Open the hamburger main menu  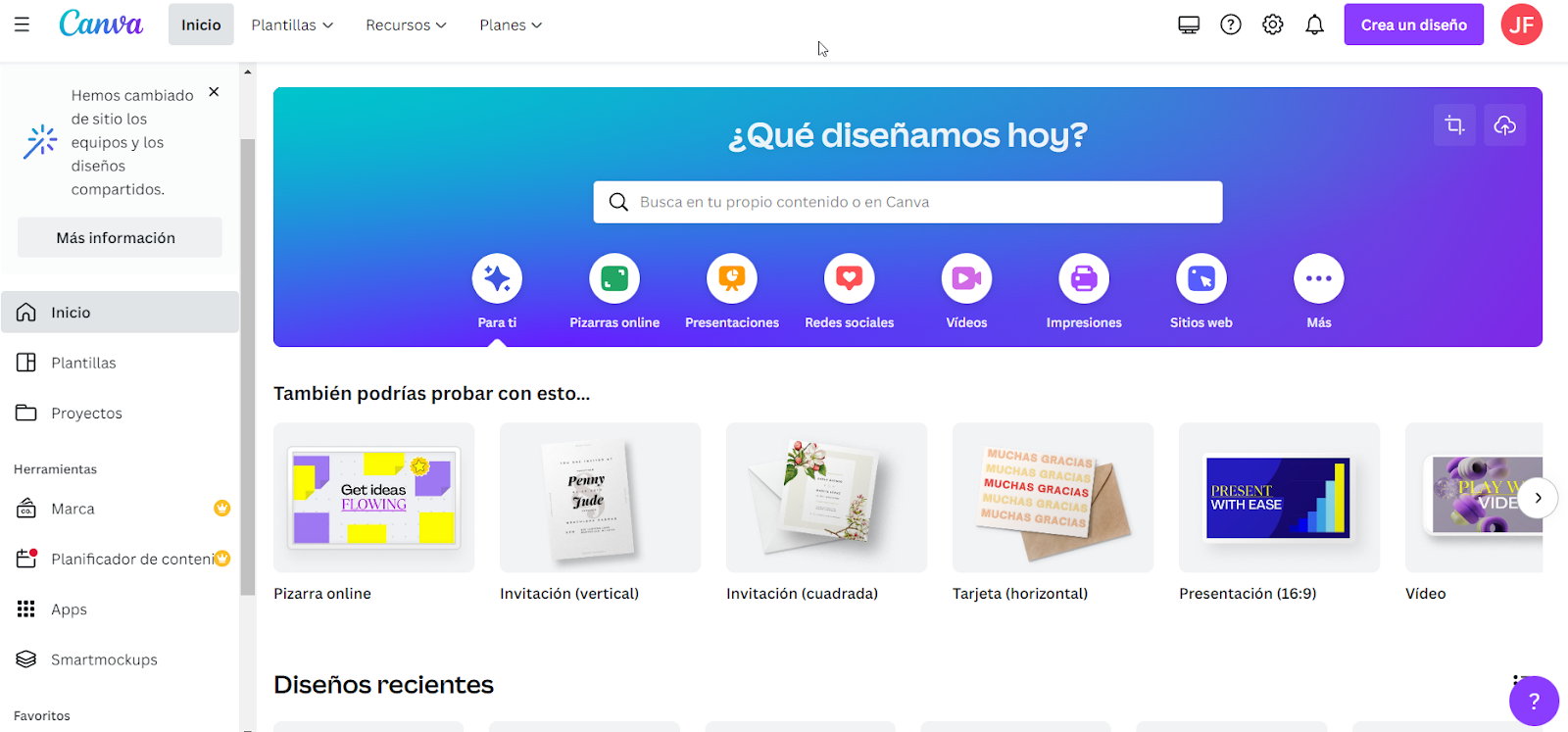[x=22, y=24]
